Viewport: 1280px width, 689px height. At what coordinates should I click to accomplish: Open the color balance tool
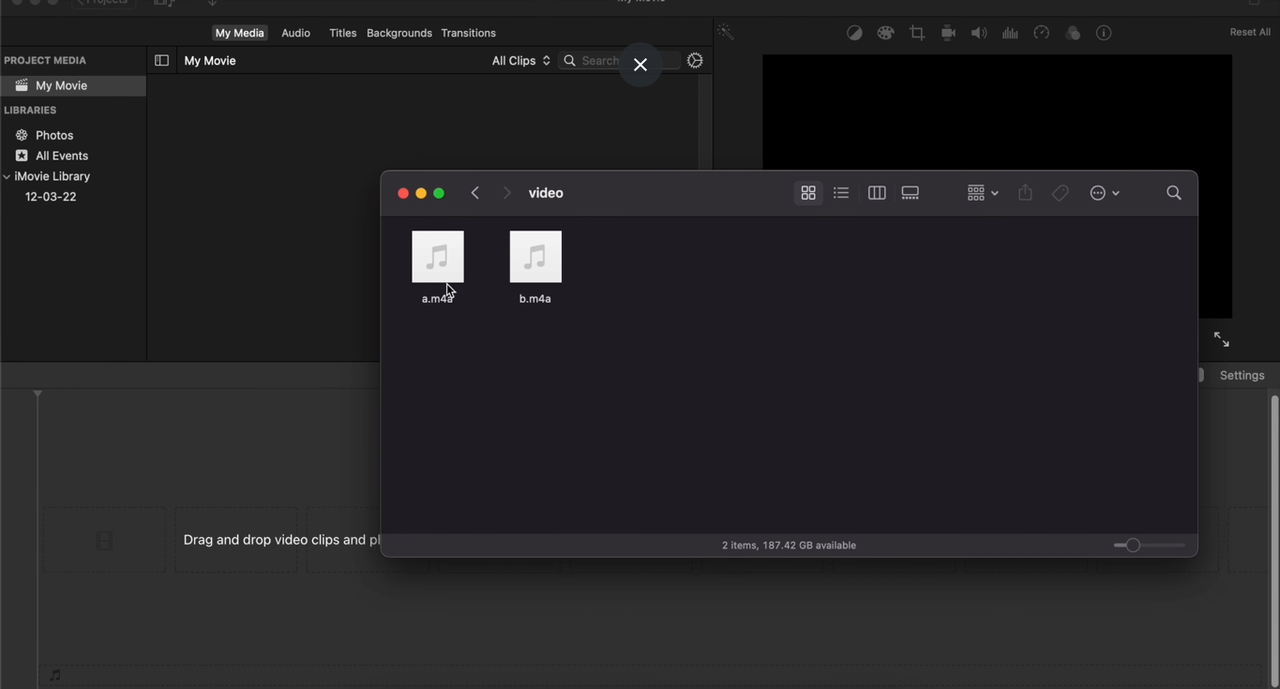coord(854,33)
